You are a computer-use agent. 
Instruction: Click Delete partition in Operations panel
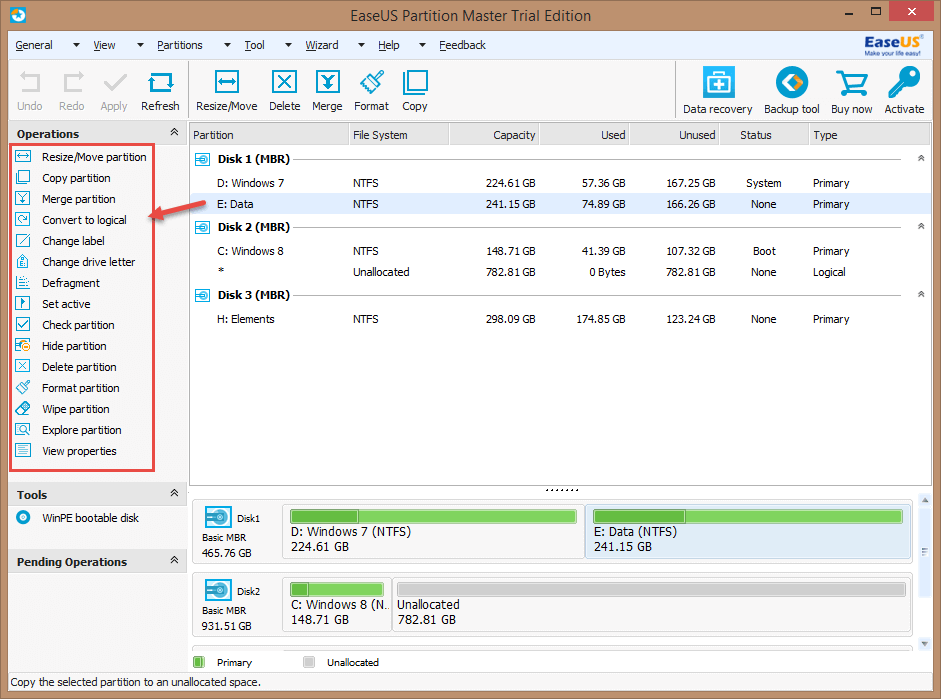66,367
